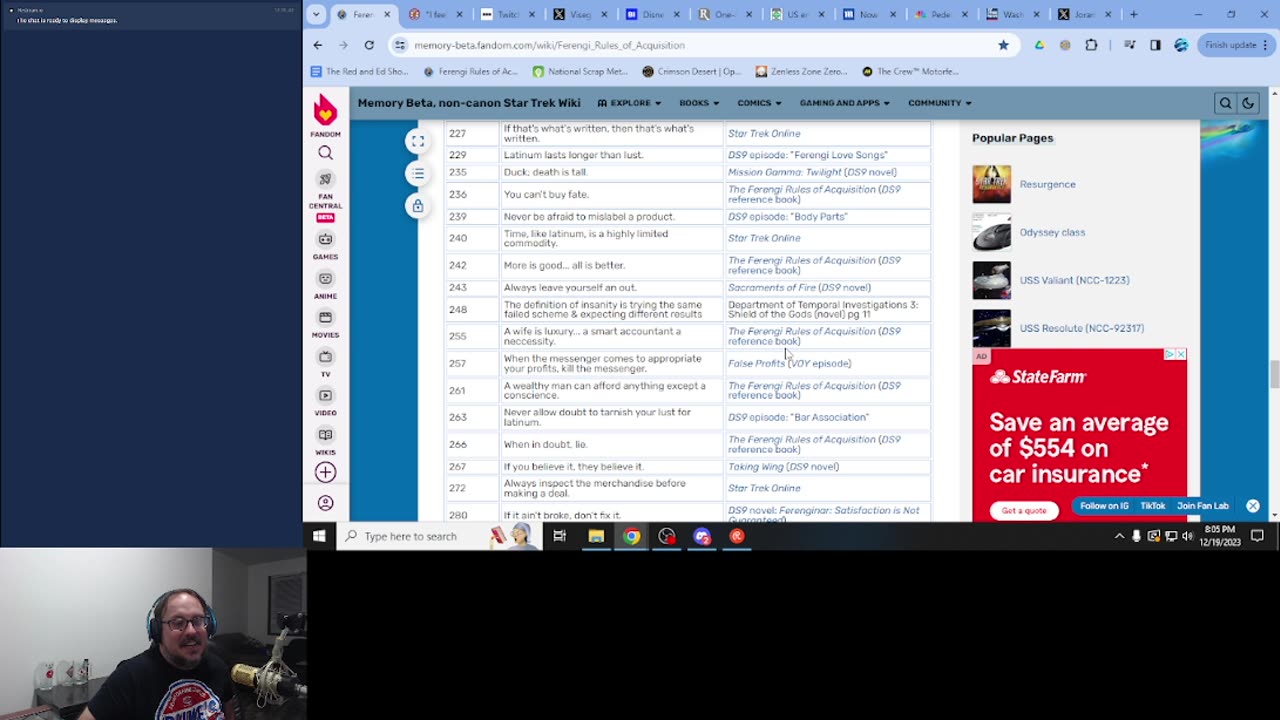Open 'Crimson Desert' bookmark

(691, 71)
